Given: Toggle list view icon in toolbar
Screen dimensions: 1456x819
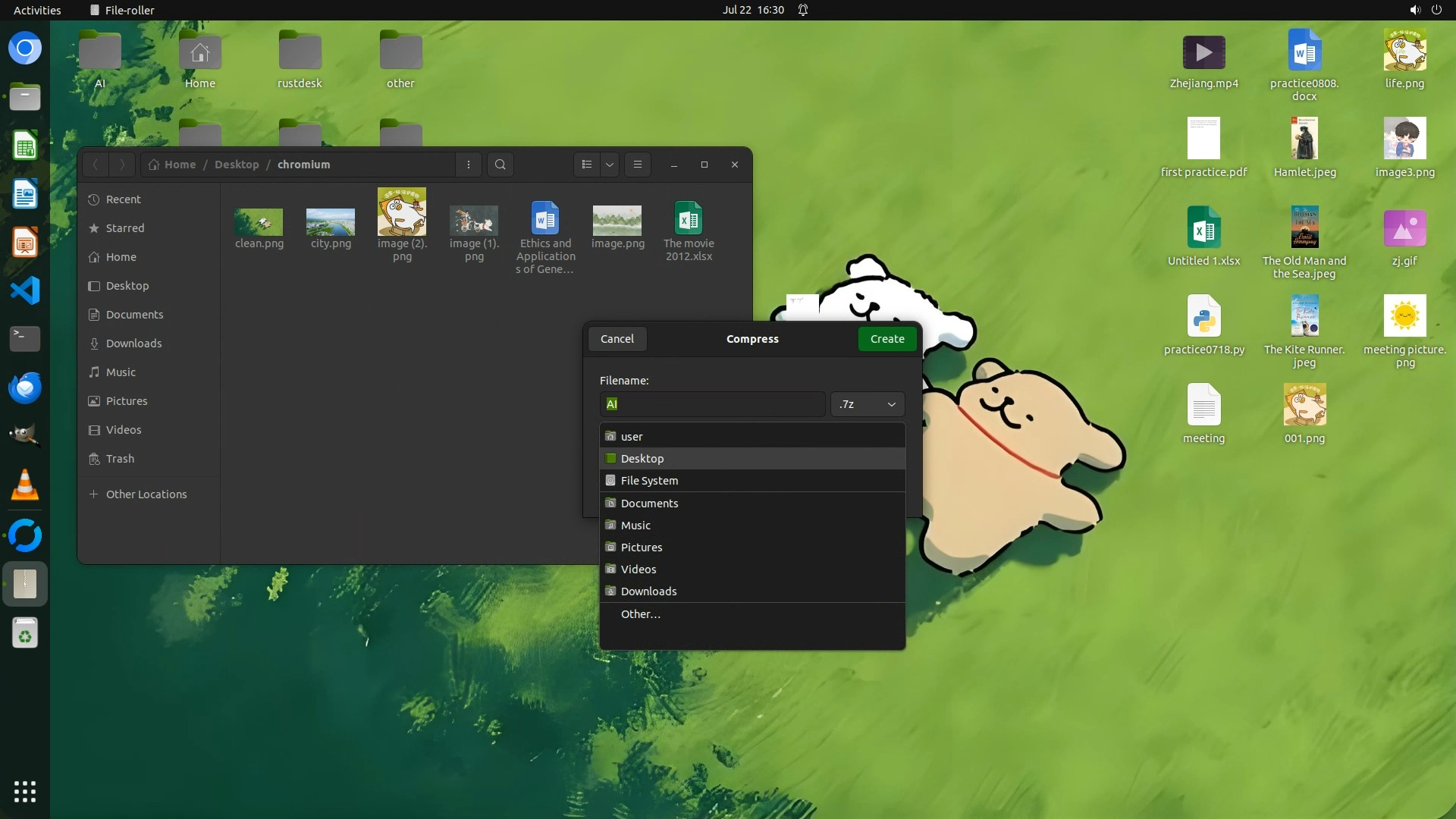Looking at the screenshot, I should pyautogui.click(x=586, y=165).
